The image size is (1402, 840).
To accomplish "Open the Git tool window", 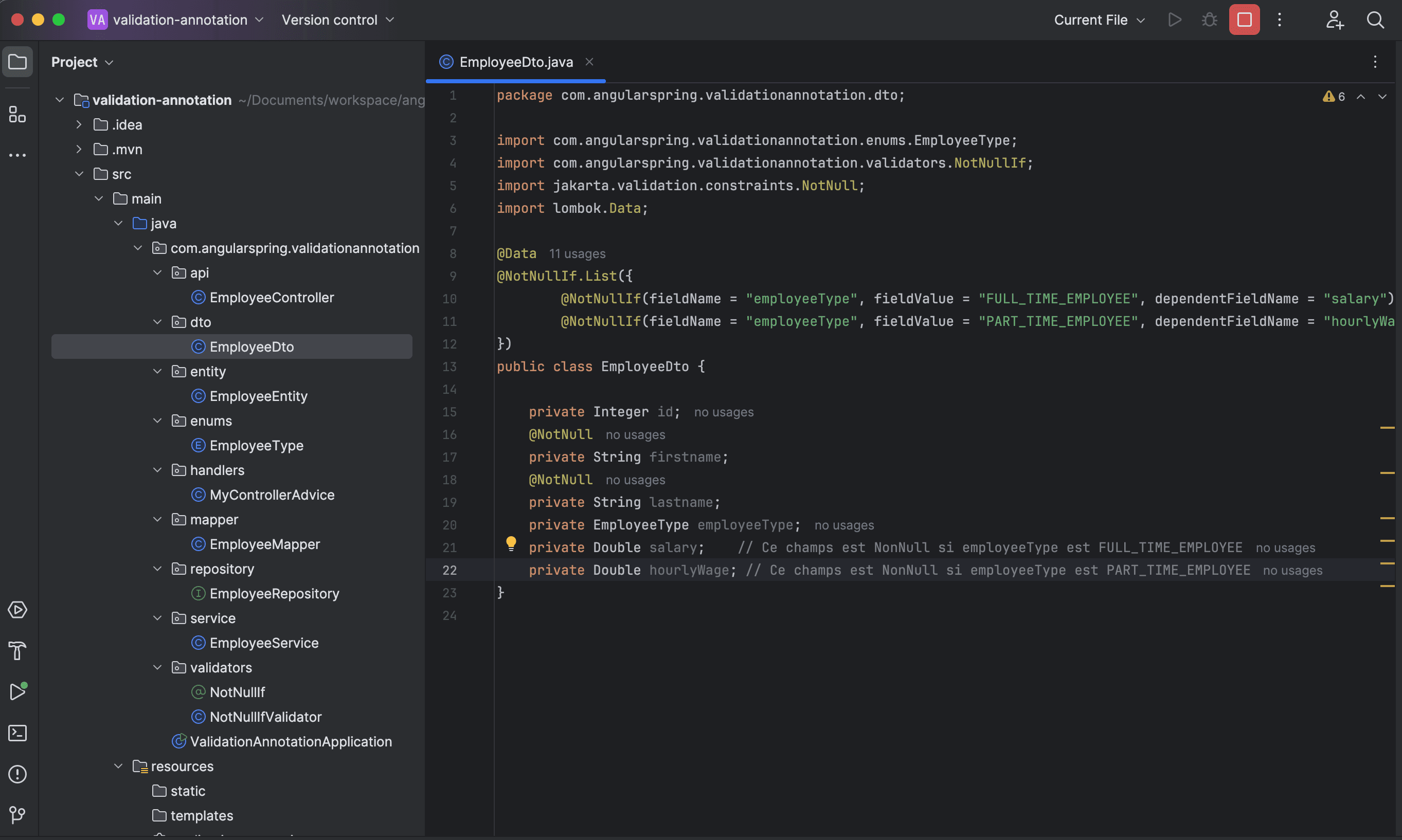I will 17,815.
